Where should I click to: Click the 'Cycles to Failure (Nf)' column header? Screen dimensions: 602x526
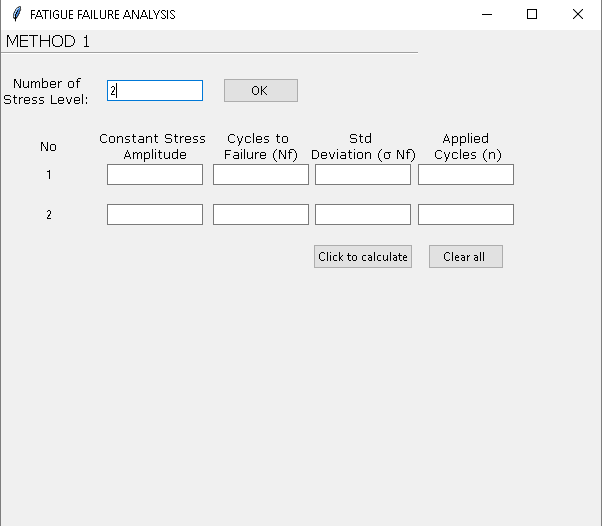click(x=261, y=146)
